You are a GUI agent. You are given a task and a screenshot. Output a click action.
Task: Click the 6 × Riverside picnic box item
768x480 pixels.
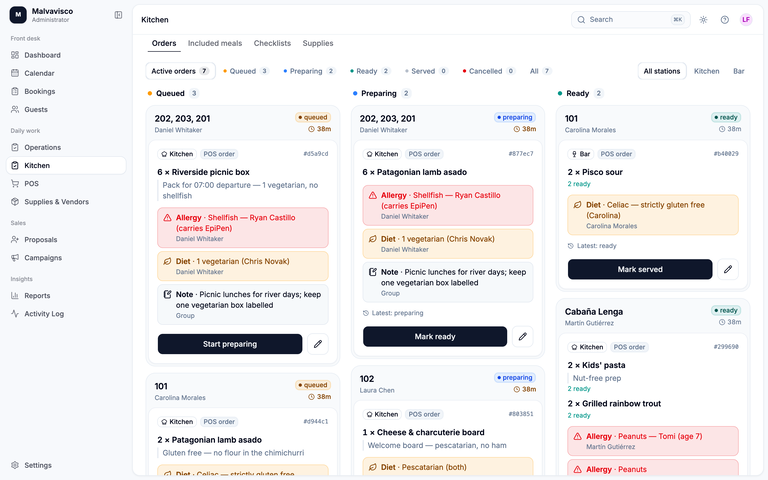coord(203,172)
